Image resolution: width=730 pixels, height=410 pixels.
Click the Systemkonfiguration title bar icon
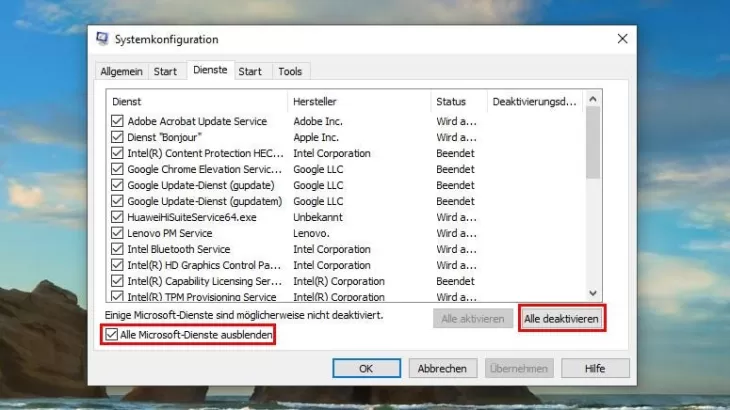[102, 39]
